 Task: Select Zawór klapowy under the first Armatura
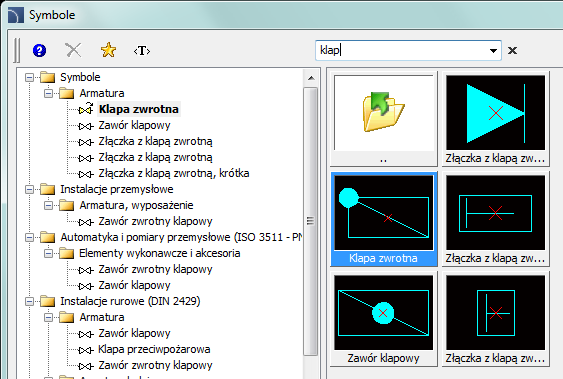(134, 125)
